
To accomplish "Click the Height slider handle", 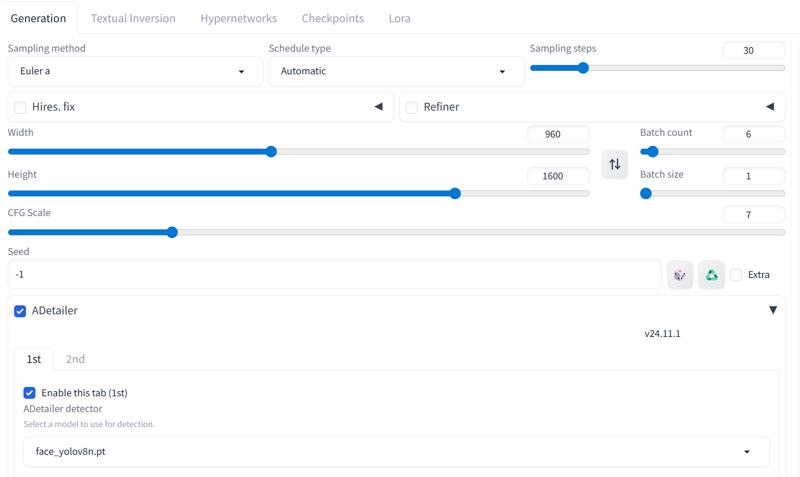I will coord(455,193).
